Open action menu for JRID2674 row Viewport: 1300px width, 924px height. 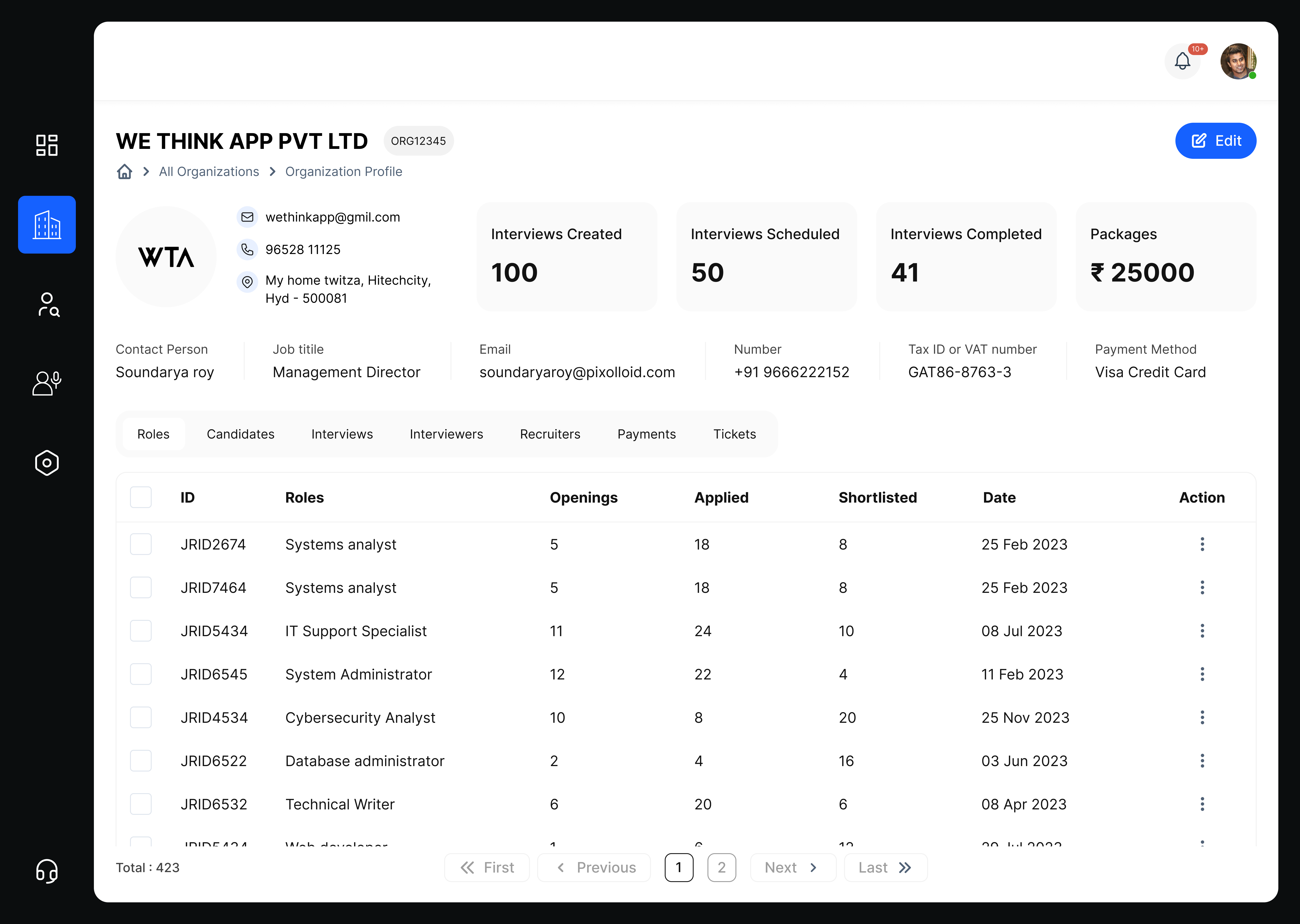(x=1202, y=545)
